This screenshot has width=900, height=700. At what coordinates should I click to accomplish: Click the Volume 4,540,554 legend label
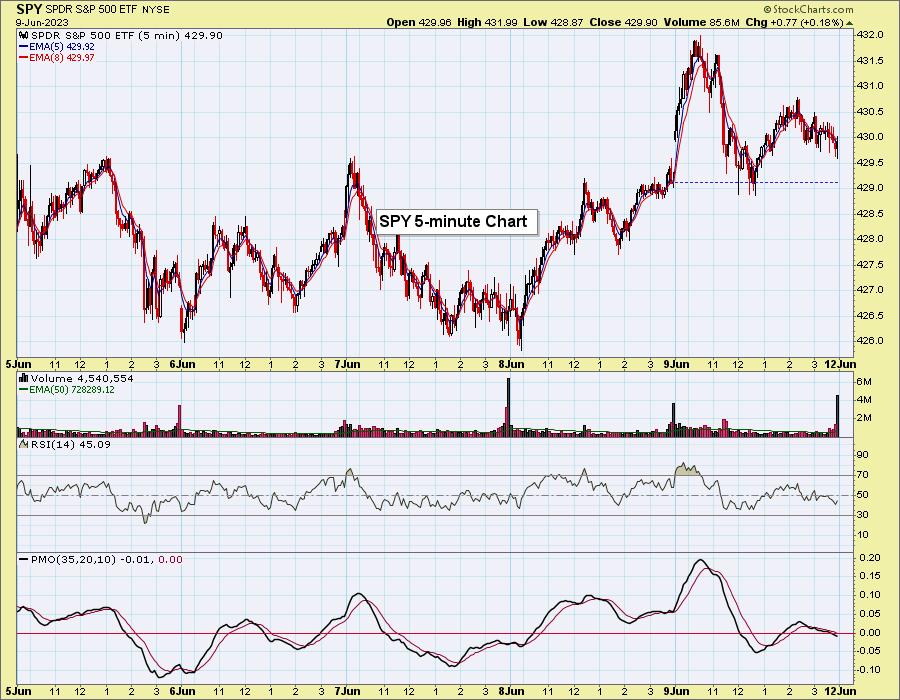[82, 378]
